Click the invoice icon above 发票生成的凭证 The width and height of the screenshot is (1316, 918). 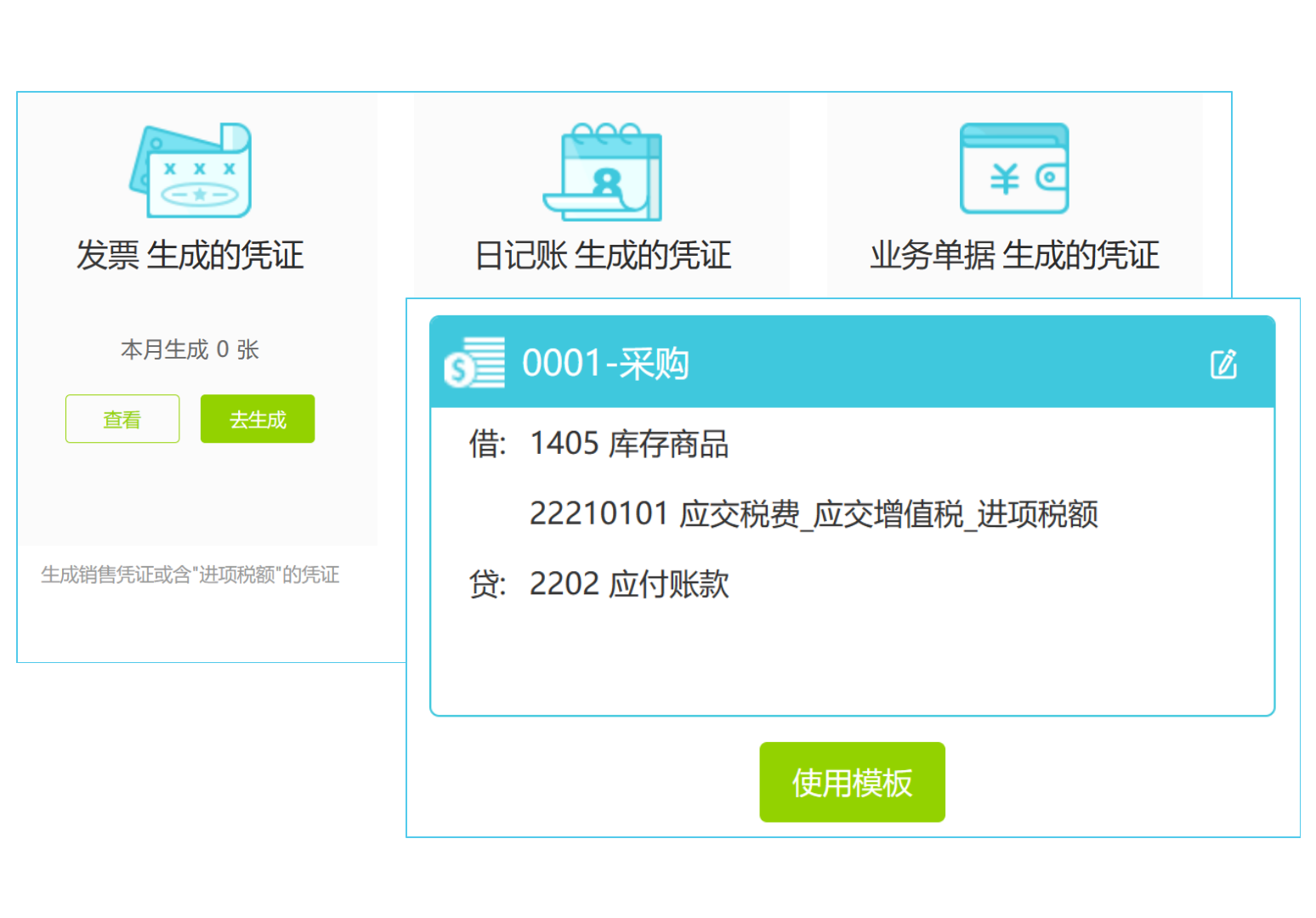189,170
